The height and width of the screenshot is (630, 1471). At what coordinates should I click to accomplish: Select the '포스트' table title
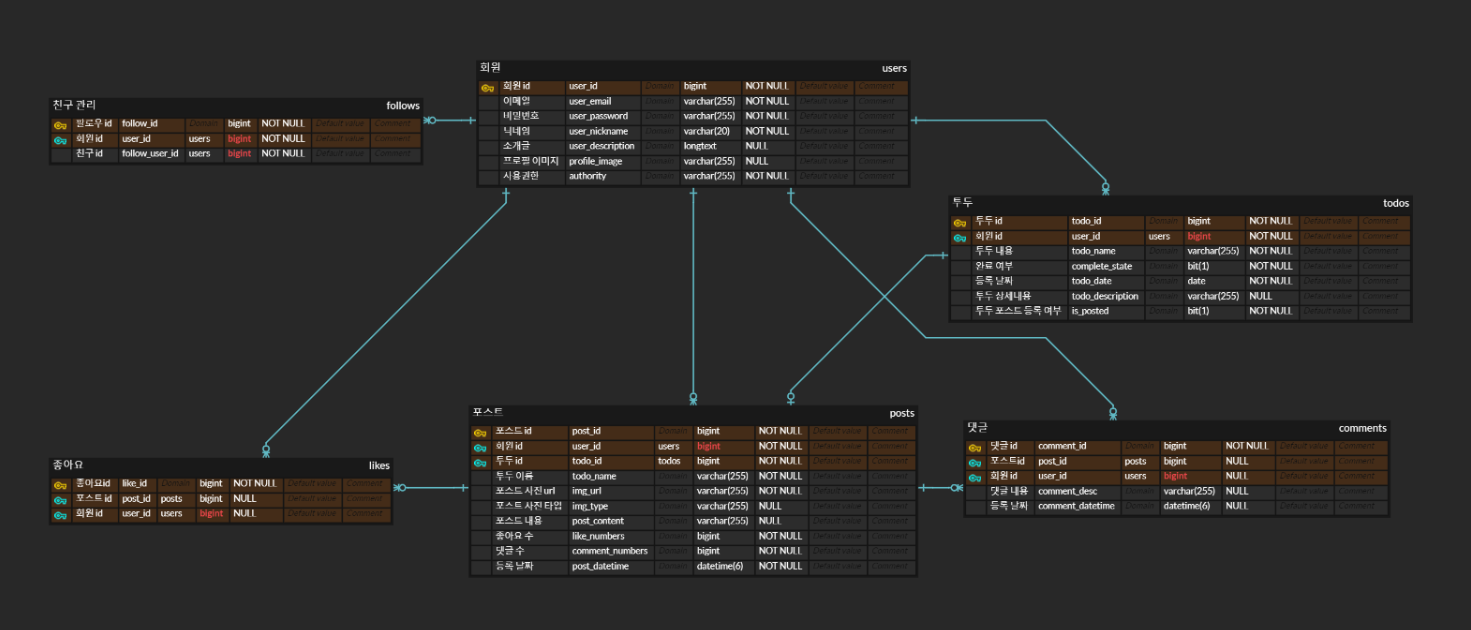point(488,412)
